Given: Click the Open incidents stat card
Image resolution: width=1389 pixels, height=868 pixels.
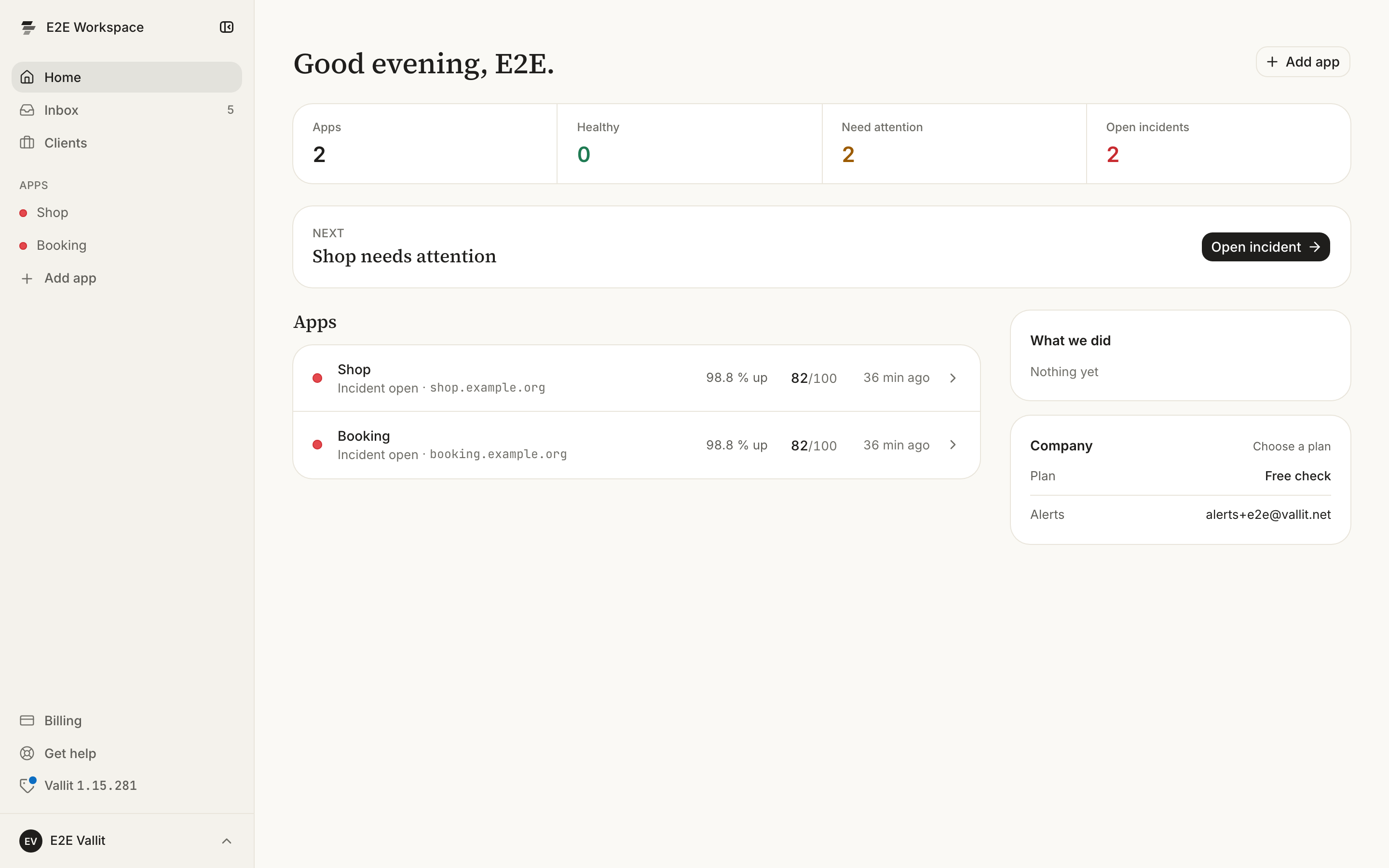Looking at the screenshot, I should coord(1218,144).
